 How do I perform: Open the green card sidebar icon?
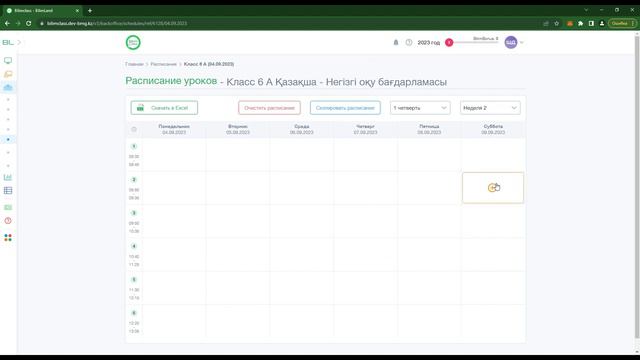(8, 207)
